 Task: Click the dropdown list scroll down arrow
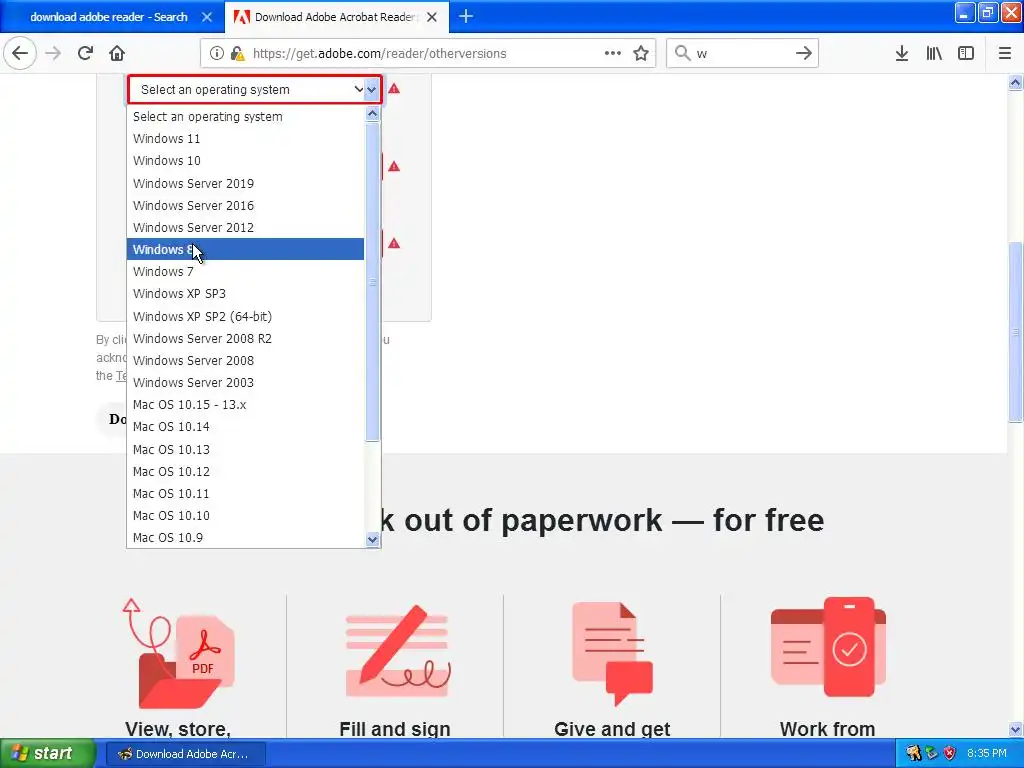pyautogui.click(x=372, y=539)
